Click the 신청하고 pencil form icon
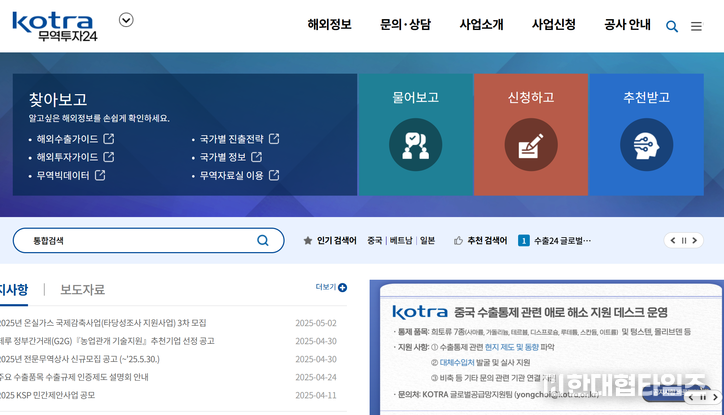Viewport: 724px width, 415px height. [531, 144]
